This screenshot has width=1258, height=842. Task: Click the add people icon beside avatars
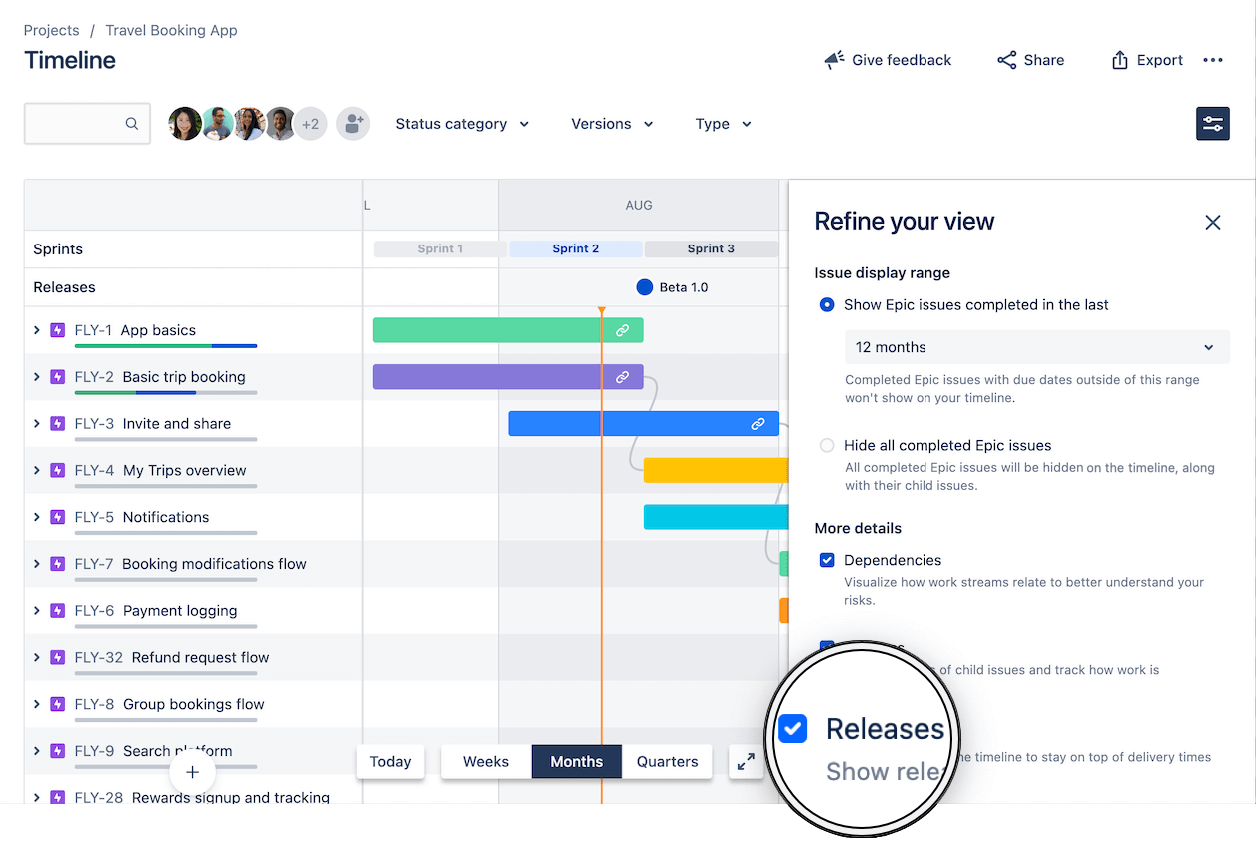[352, 123]
